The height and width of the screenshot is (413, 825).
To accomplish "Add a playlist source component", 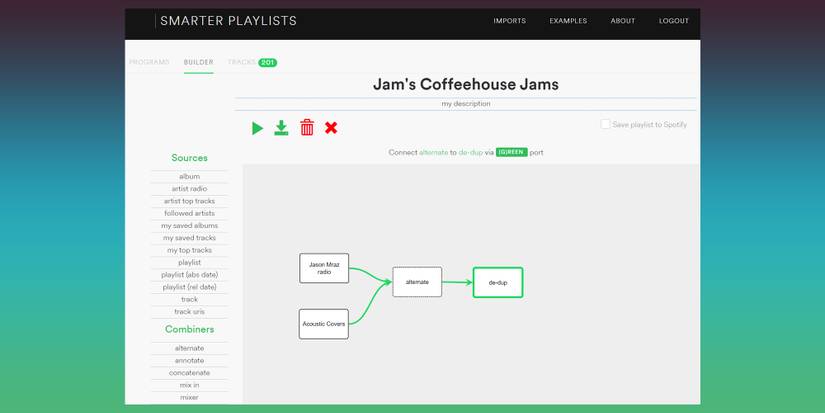I will click(x=189, y=262).
